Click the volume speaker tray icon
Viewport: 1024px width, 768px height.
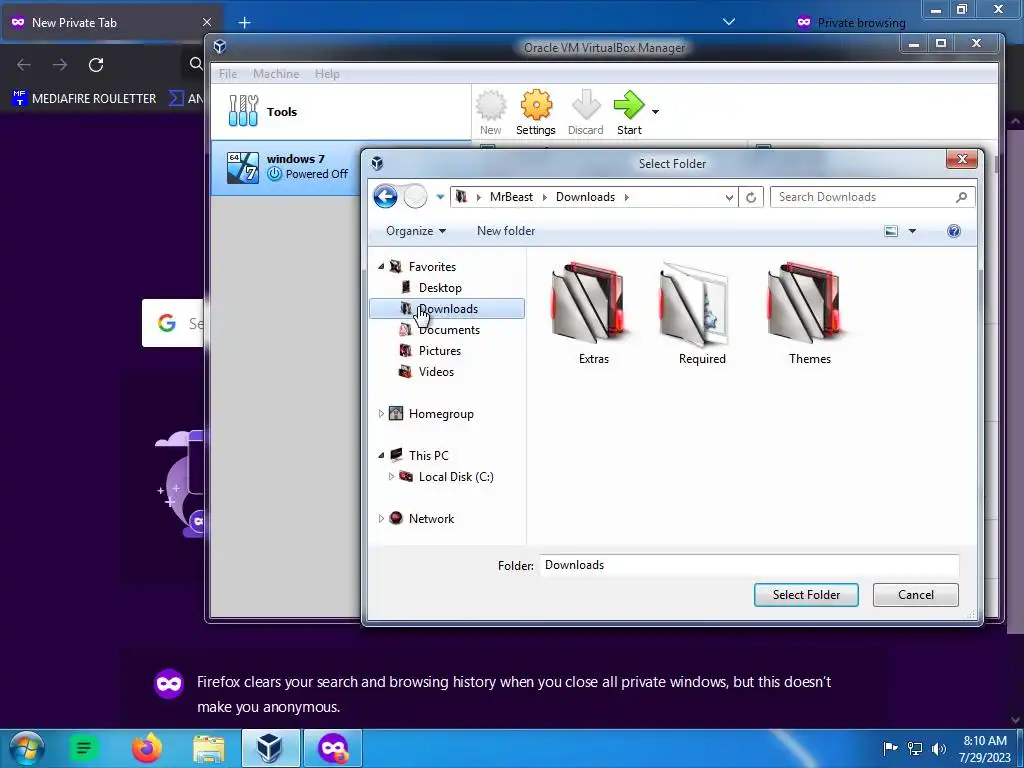(x=938, y=749)
